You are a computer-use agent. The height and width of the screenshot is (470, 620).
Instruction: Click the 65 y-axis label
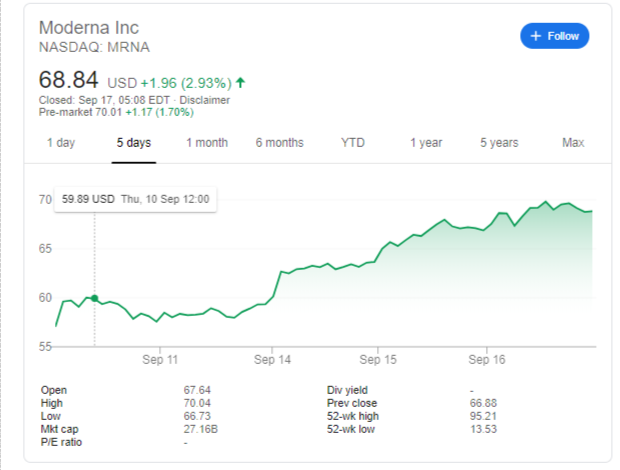[45, 249]
